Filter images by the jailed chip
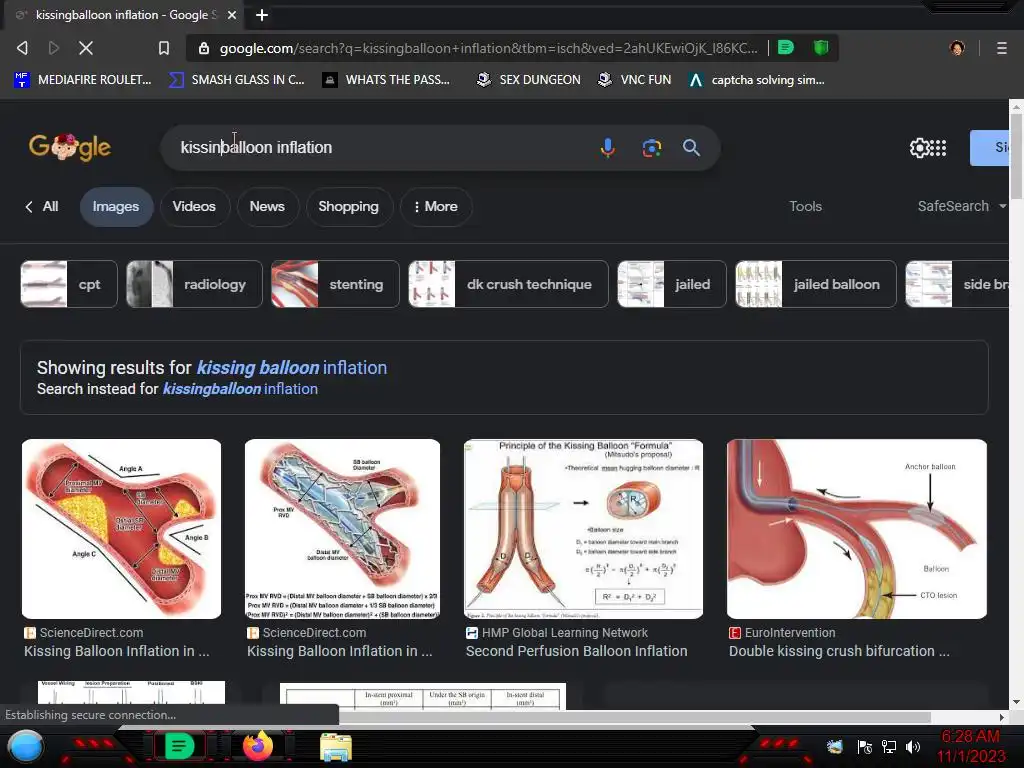 [x=671, y=284]
